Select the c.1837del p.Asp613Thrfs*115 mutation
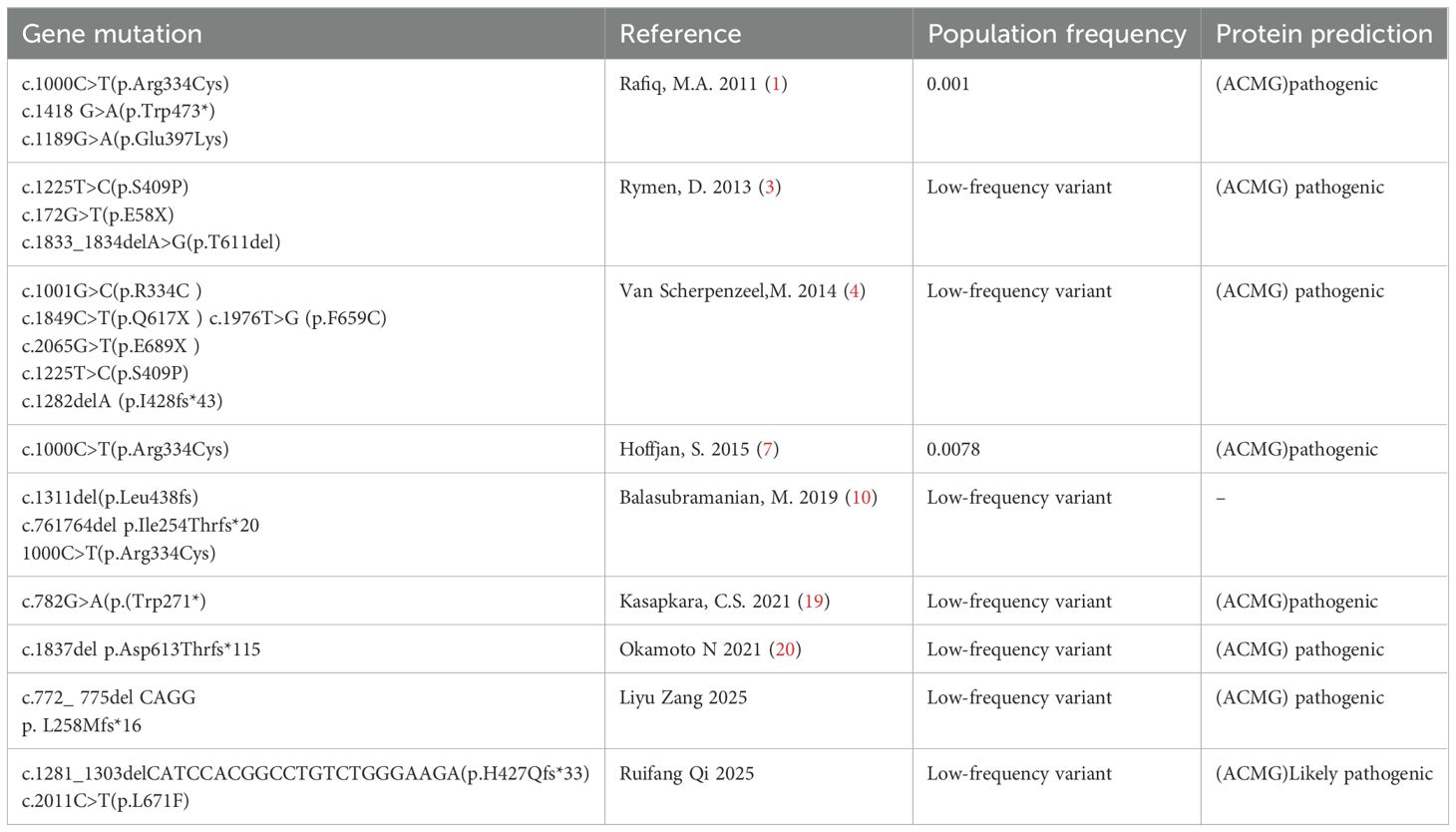 pos(141,648)
